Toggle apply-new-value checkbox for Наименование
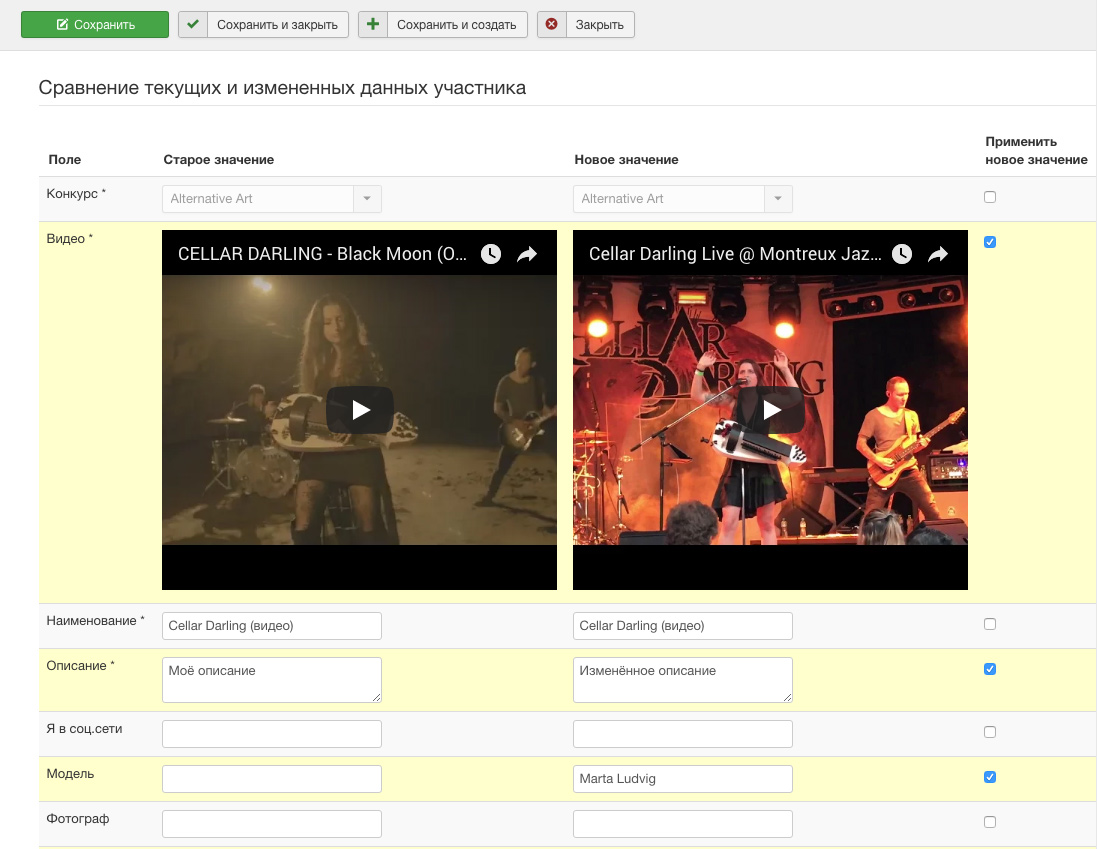The height and width of the screenshot is (849, 1097). tap(990, 624)
